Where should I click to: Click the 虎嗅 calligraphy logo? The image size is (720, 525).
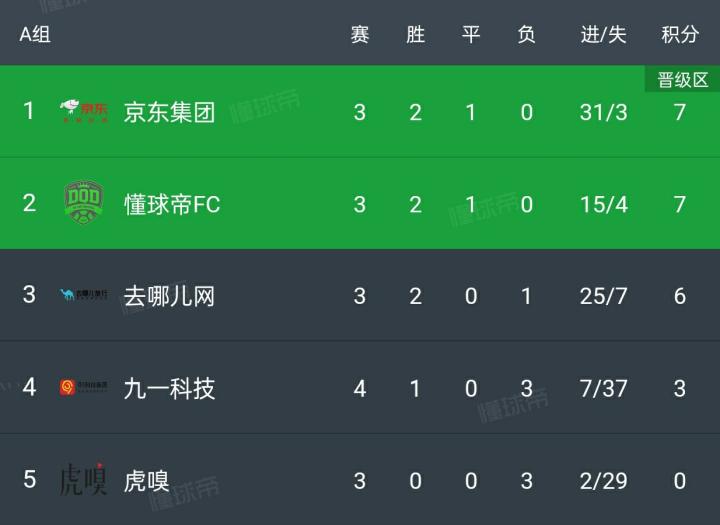coord(83,479)
